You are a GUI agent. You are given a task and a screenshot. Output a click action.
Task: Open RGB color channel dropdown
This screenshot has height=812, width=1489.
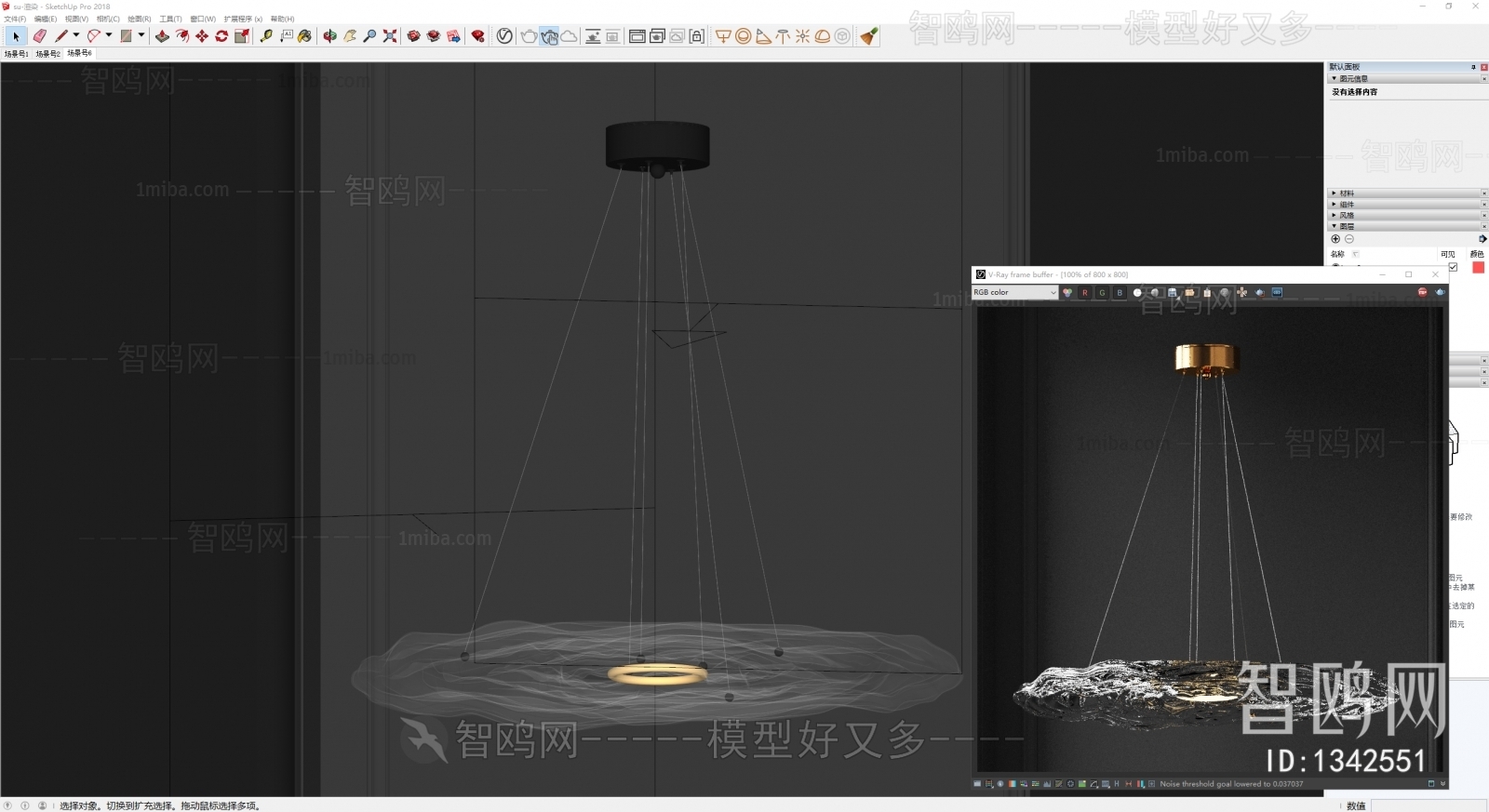pyautogui.click(x=1015, y=292)
